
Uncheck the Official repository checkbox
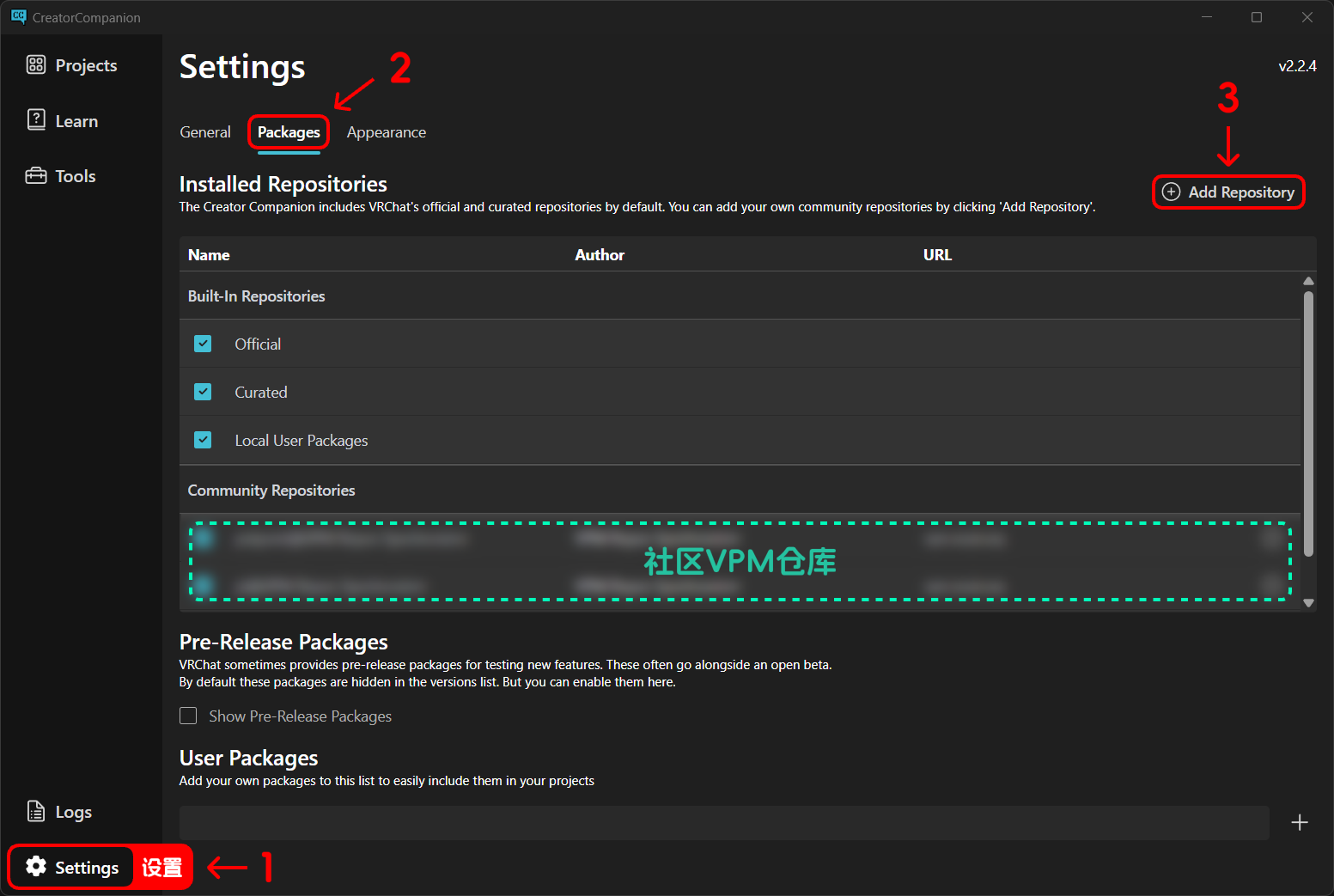(x=203, y=344)
